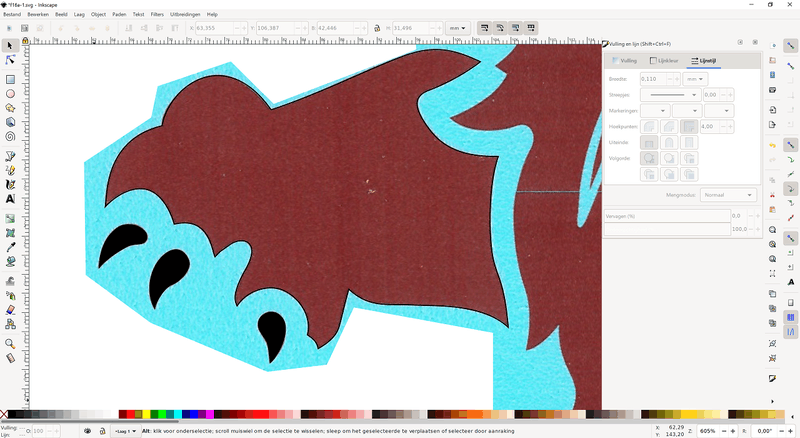Pick the yellow swatch from the palette
Image resolution: width=800 pixels, height=438 pixels.
(146, 414)
